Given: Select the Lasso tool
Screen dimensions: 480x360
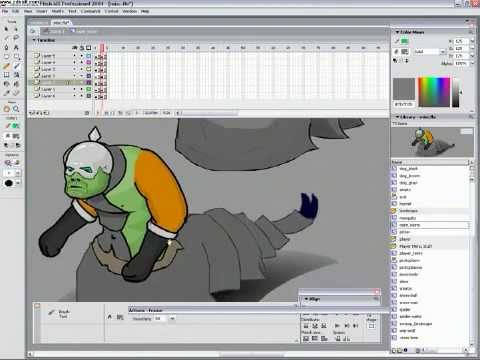Looking at the screenshot, I should point(16,38).
